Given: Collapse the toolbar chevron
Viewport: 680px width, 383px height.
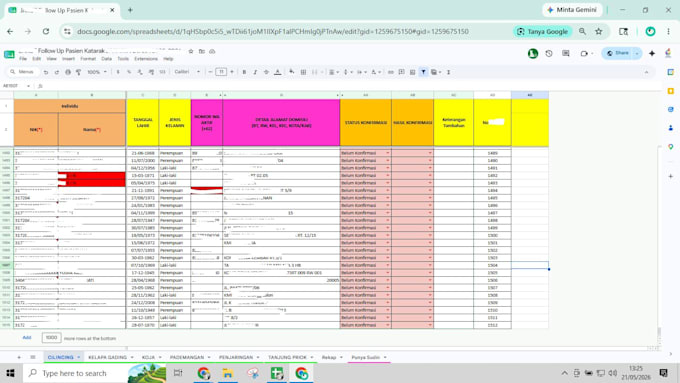Looking at the screenshot, I should pyautogui.click(x=647, y=72).
